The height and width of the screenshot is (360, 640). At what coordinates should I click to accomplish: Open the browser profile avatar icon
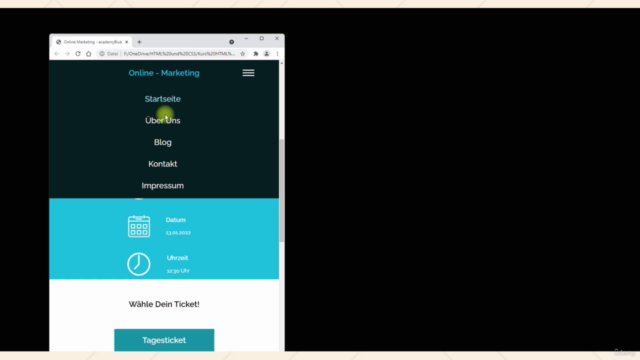[267, 54]
